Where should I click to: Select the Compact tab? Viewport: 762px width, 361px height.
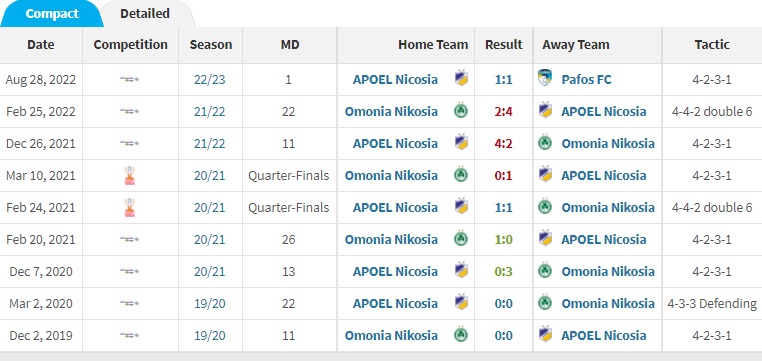(x=52, y=14)
